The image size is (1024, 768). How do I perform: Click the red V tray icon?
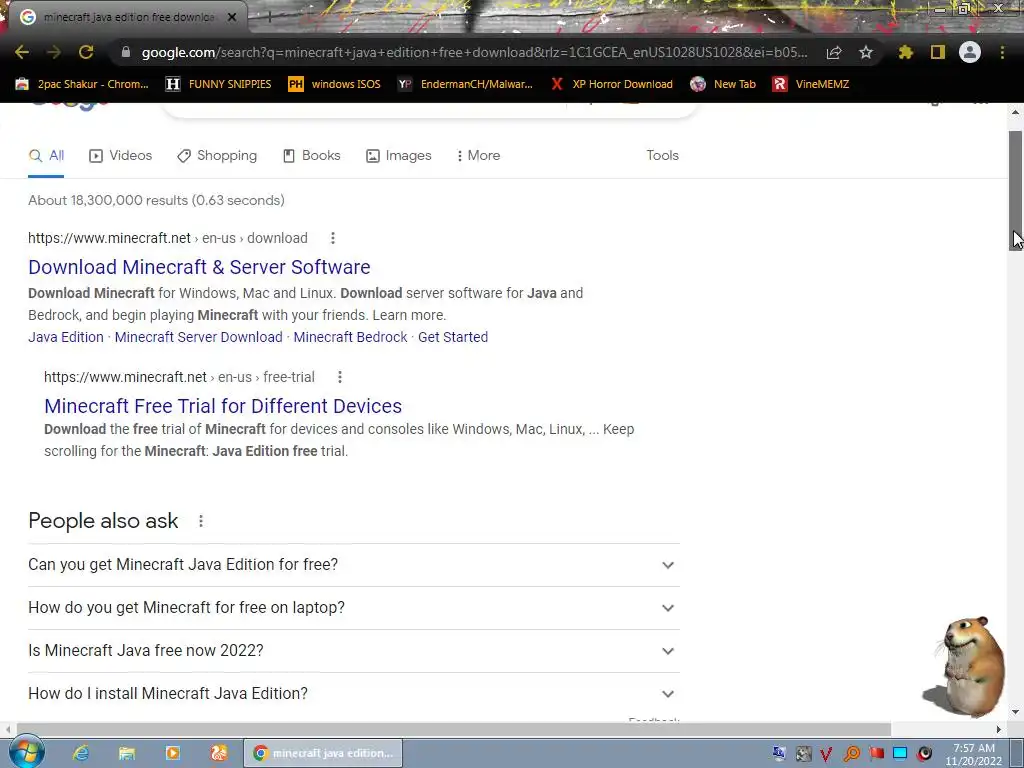click(826, 754)
